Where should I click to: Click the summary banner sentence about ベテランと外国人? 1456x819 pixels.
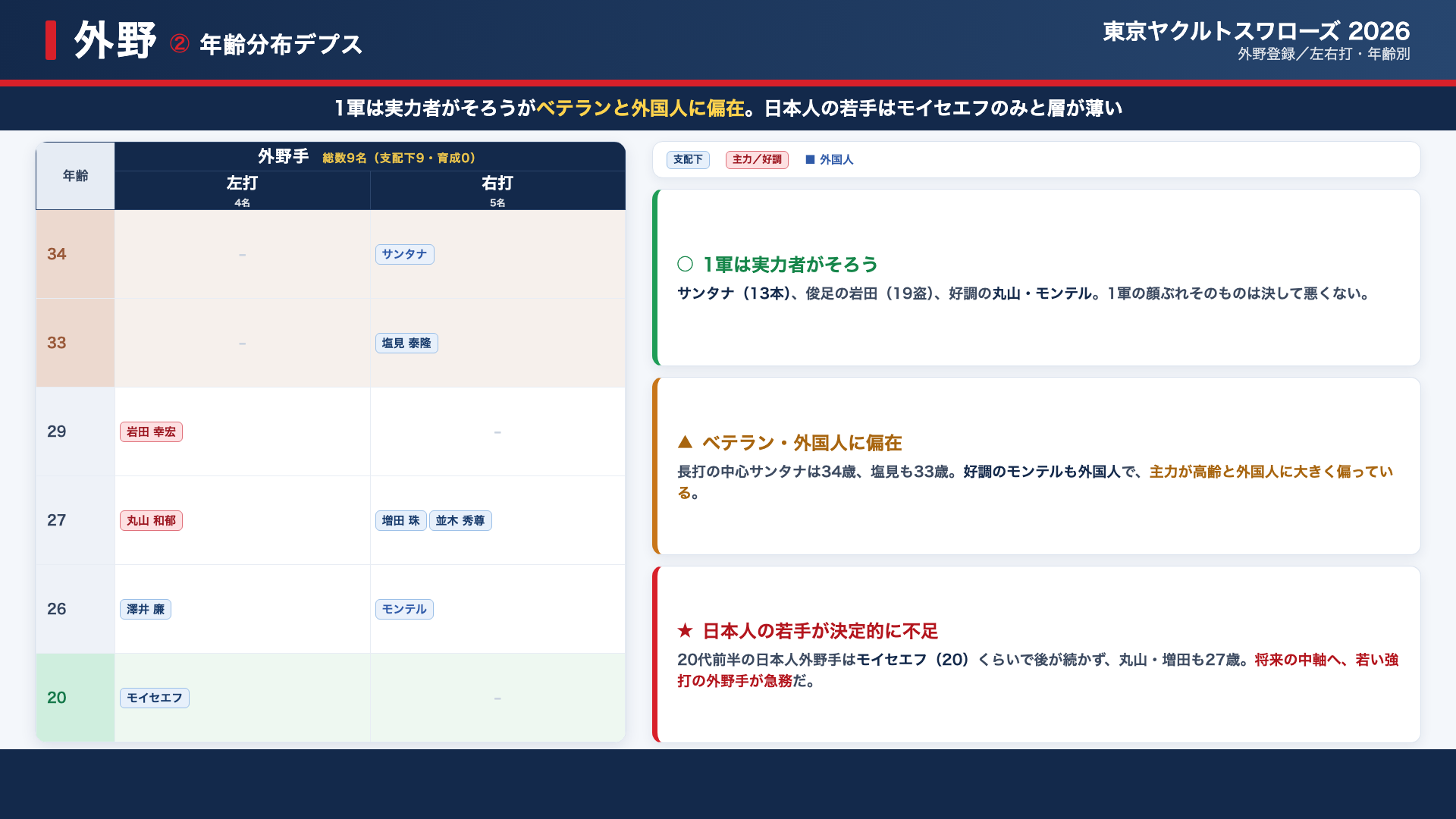point(728,108)
